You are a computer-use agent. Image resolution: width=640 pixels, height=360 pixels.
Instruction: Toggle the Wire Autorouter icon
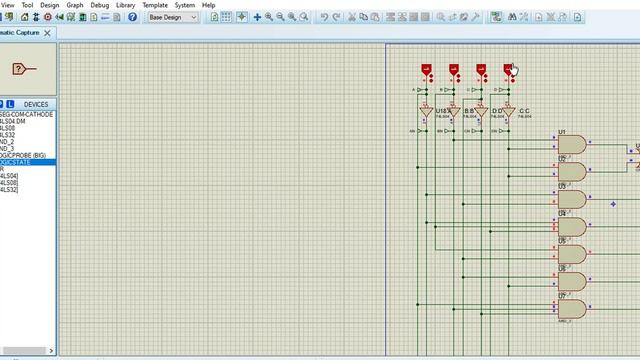click(496, 17)
